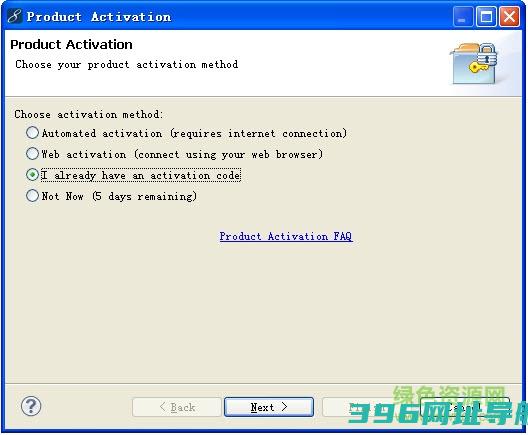Click the padlock and key header icon
The width and height of the screenshot is (528, 435).
click(x=474, y=63)
